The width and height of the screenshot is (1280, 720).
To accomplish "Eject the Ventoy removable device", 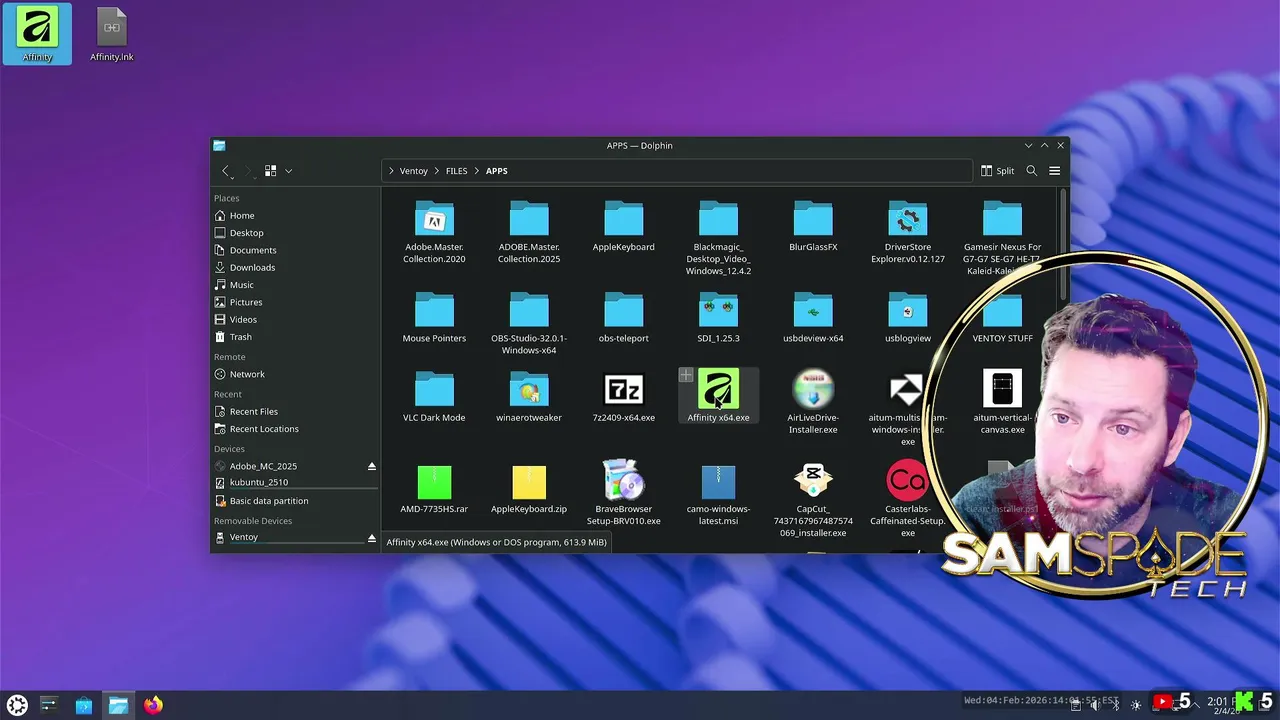I will click(372, 538).
